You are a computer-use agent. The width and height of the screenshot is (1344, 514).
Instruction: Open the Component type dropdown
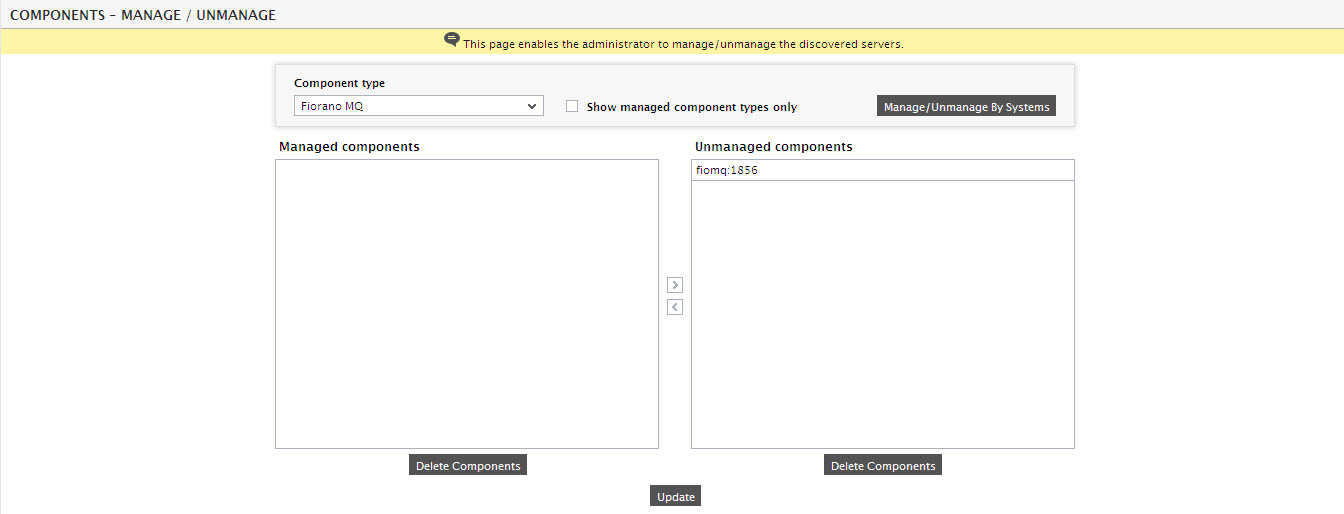coord(419,106)
